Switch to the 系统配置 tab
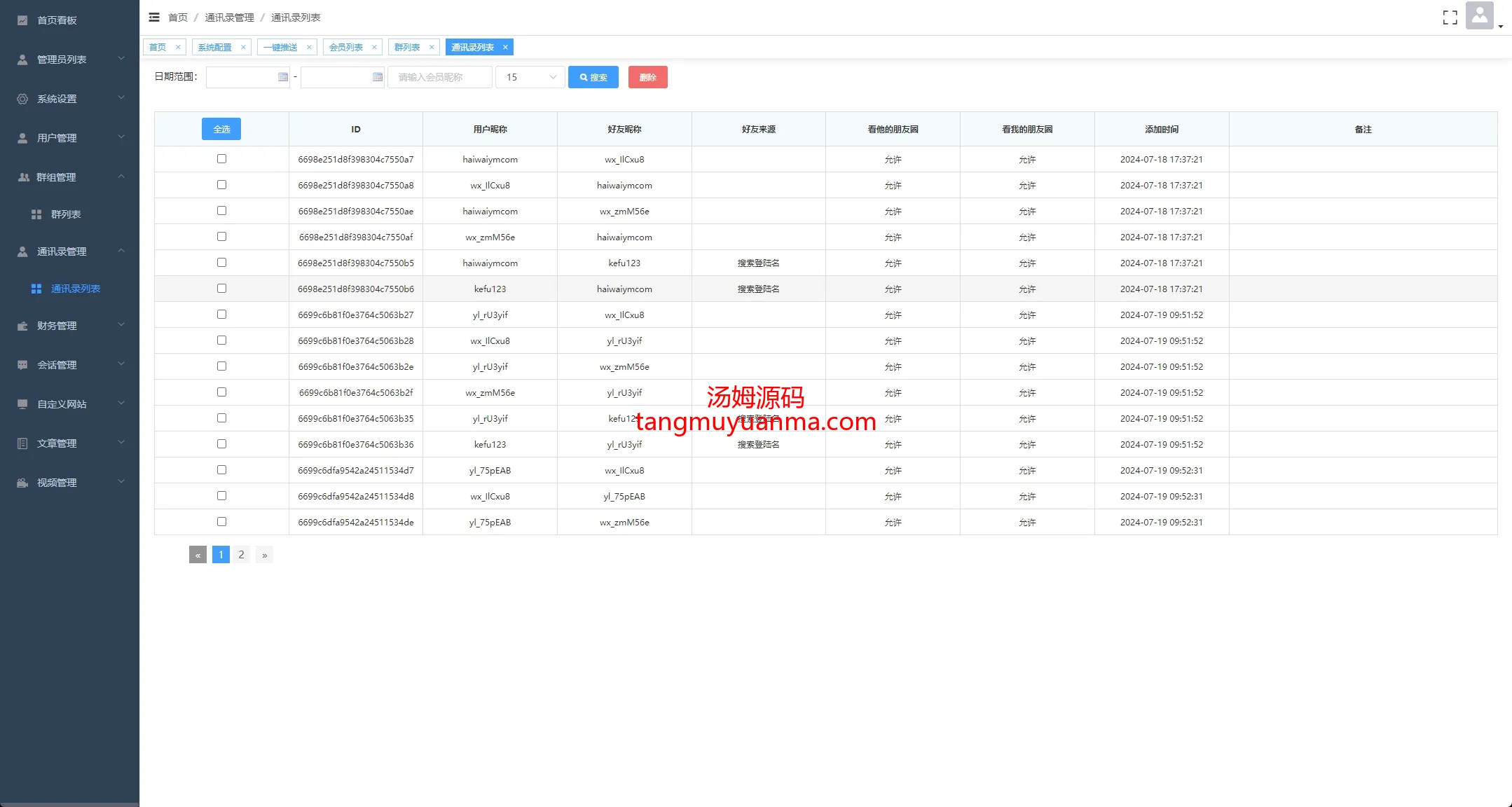The height and width of the screenshot is (807, 1512). (214, 48)
